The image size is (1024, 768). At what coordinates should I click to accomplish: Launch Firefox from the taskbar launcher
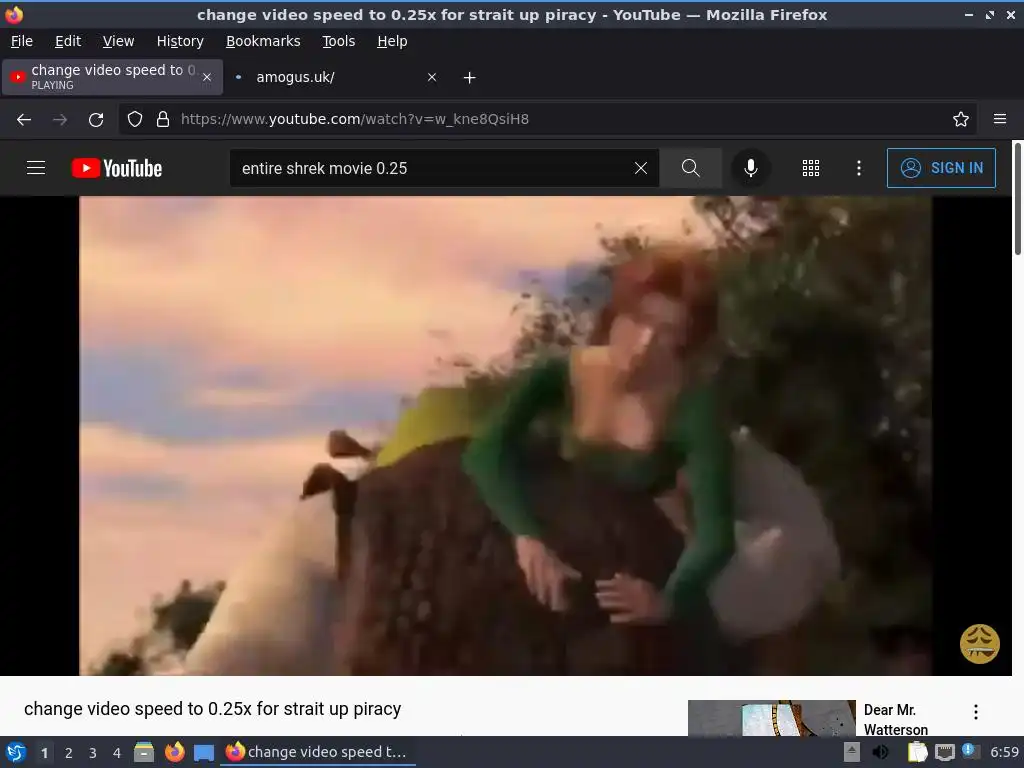174,752
